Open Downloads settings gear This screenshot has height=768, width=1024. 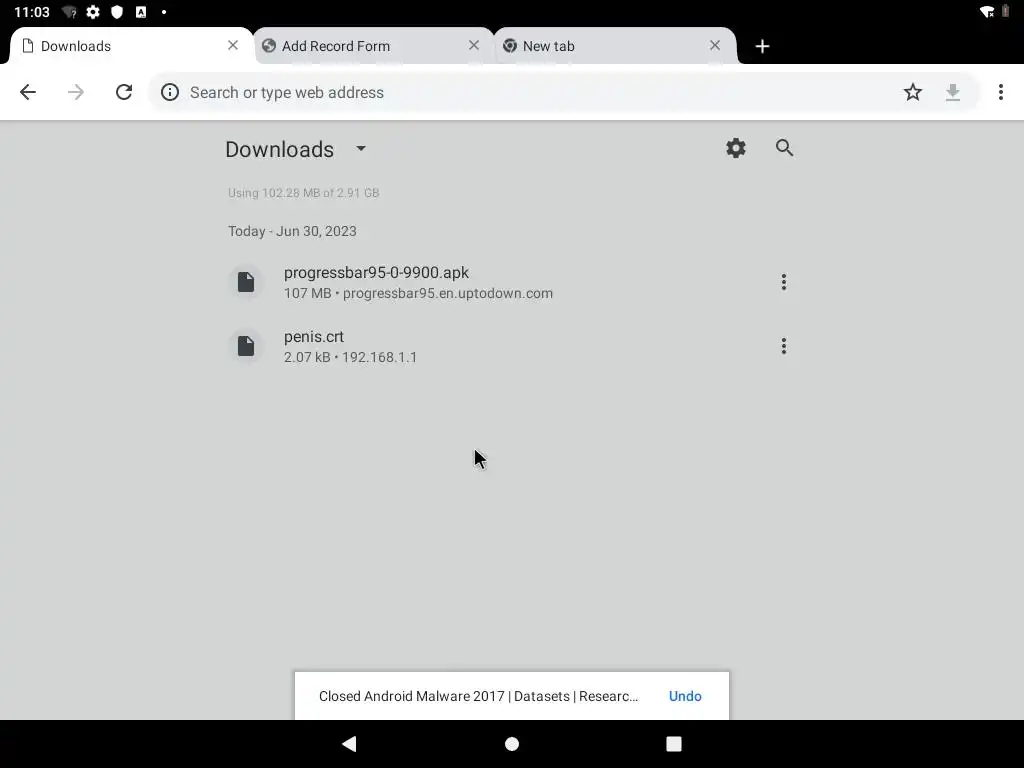pyautogui.click(x=736, y=148)
